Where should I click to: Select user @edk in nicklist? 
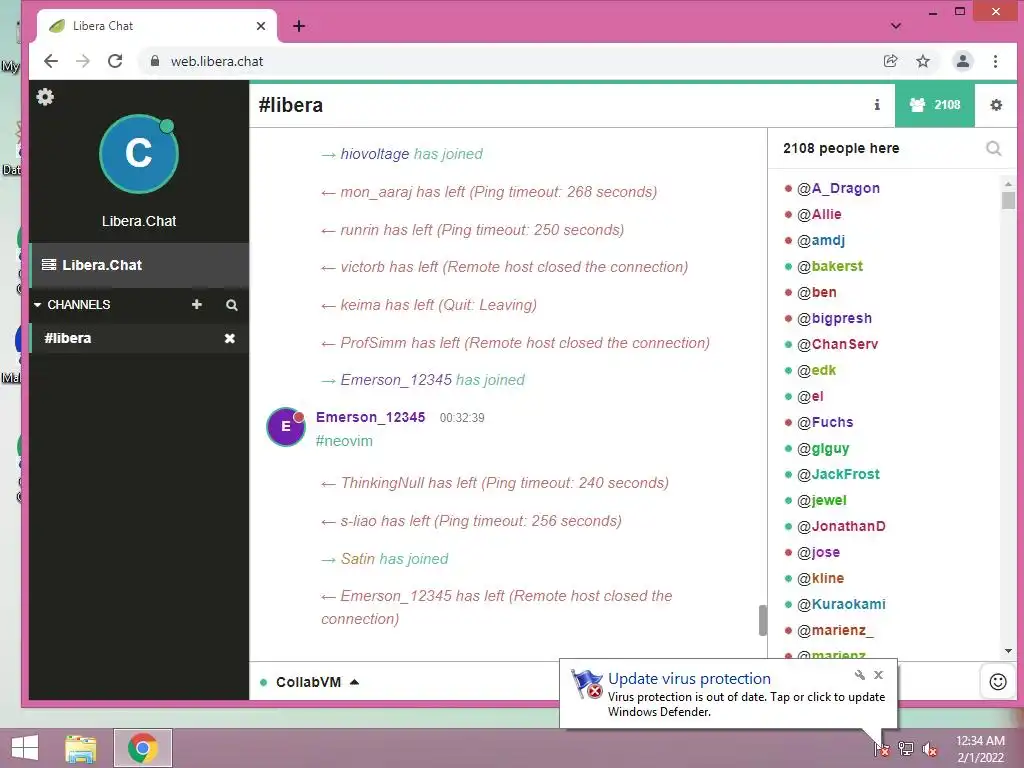816,370
